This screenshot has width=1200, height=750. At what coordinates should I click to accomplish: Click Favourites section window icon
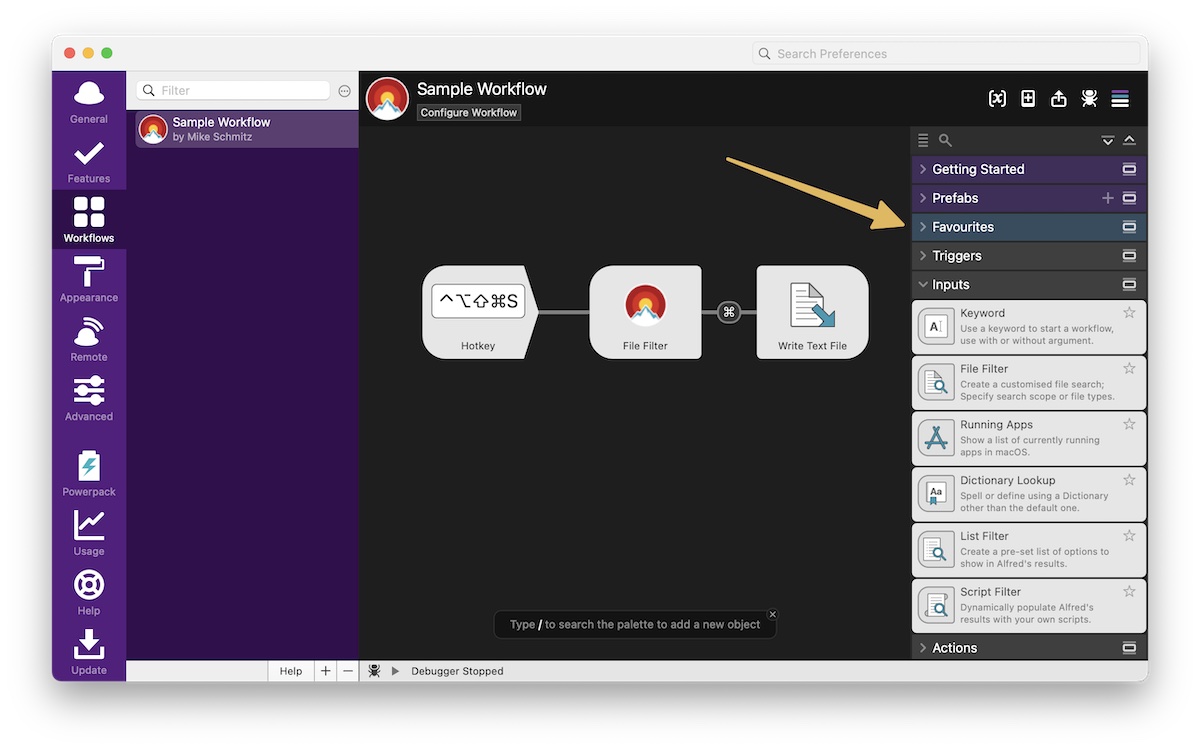[x=1129, y=227]
